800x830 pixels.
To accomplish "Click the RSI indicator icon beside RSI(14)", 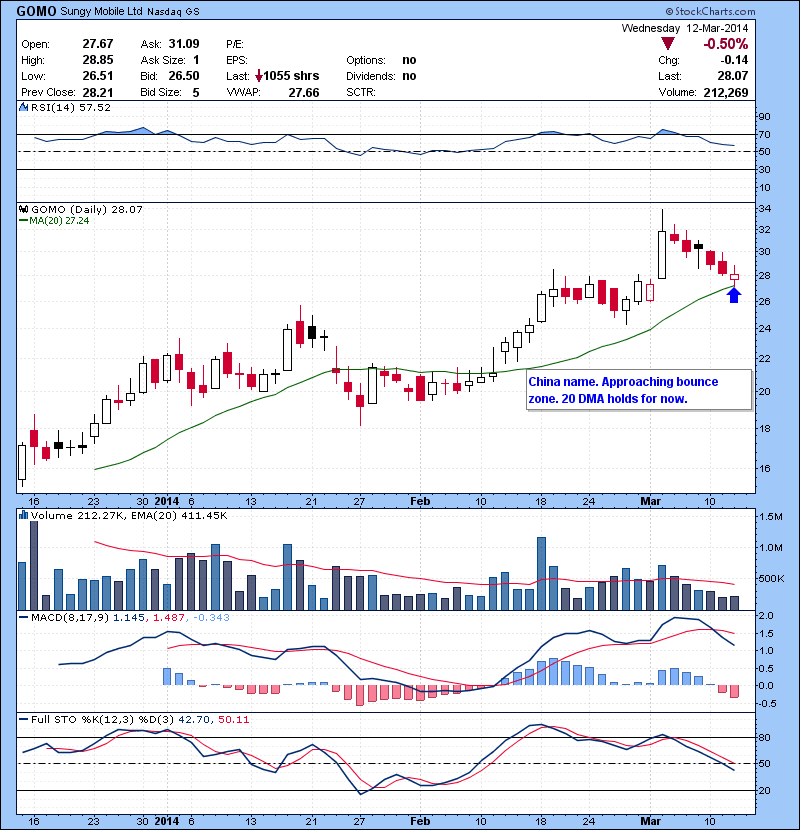I will [x=23, y=107].
